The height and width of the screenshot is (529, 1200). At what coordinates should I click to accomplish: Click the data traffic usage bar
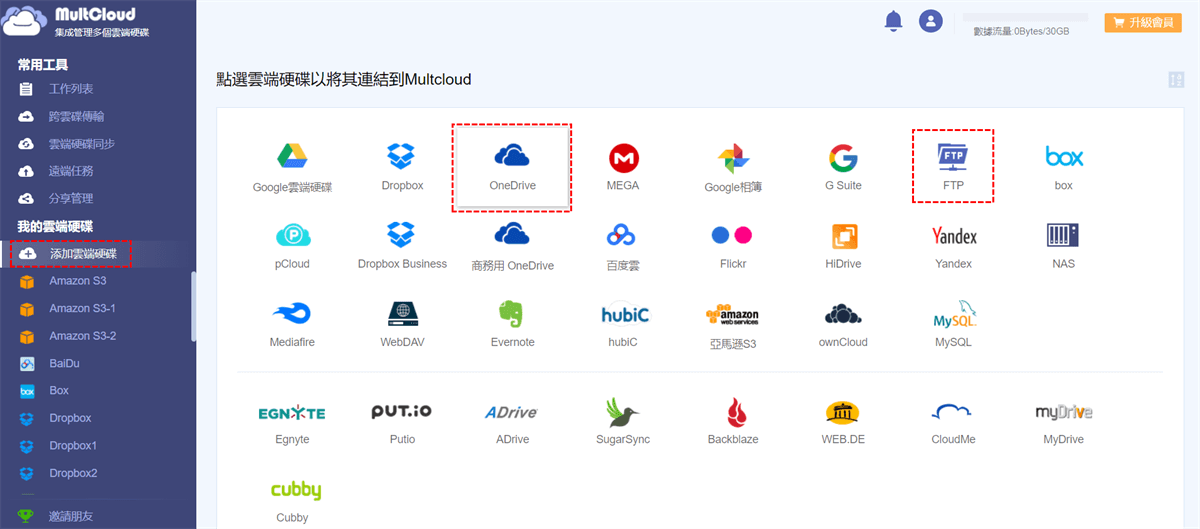1024,18
